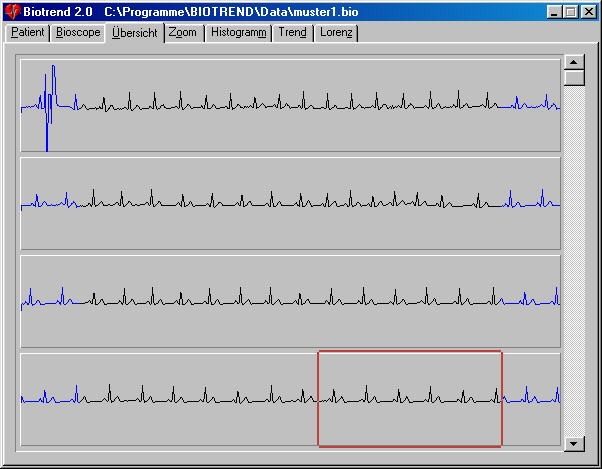
Task: Click the scrollbar down arrow
Action: [x=574, y=444]
